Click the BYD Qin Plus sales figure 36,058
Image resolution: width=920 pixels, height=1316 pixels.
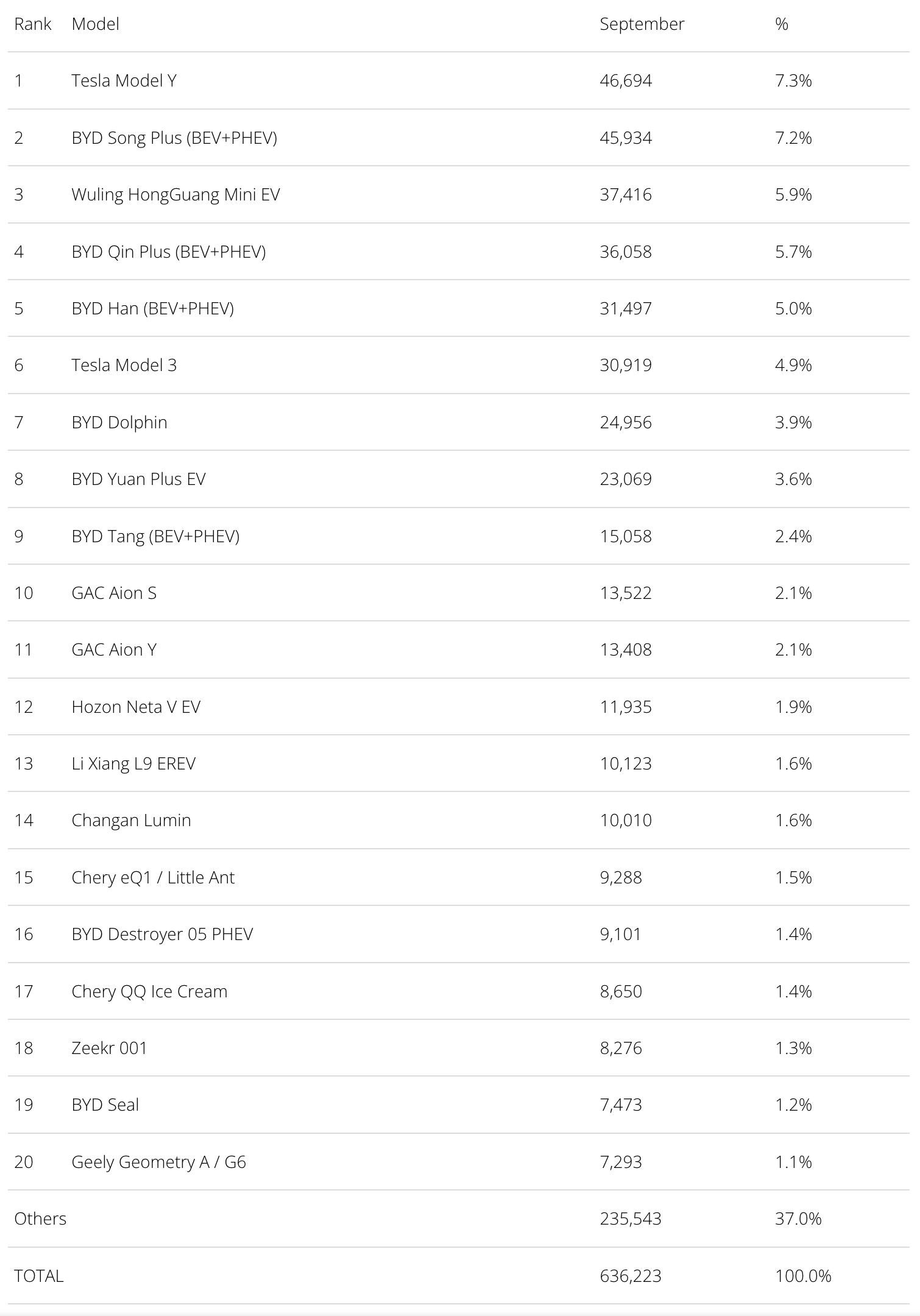pyautogui.click(x=625, y=252)
